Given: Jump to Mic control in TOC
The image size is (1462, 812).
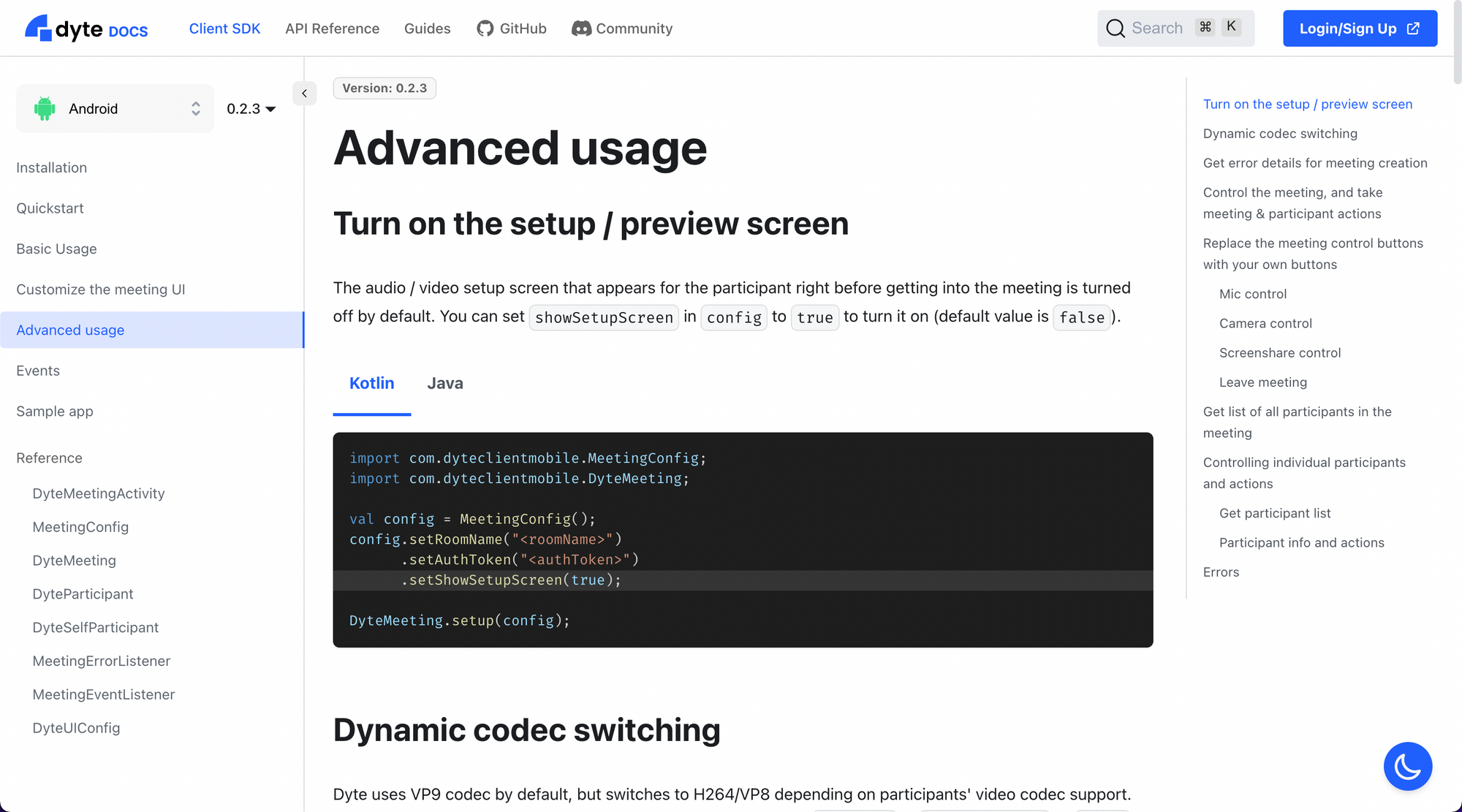Looking at the screenshot, I should point(1252,294).
